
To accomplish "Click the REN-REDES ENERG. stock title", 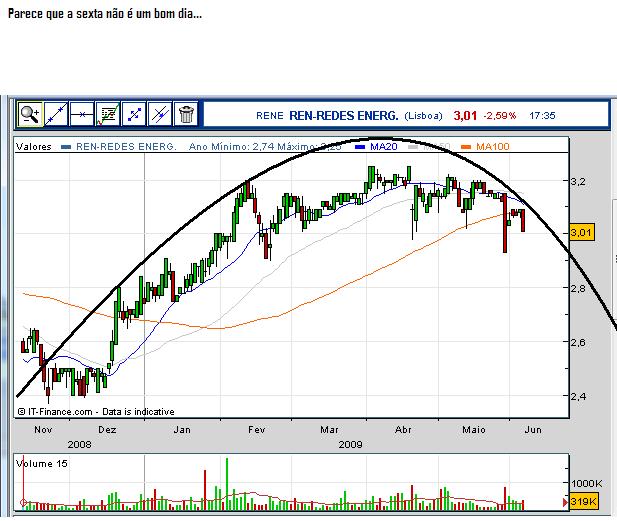I will pos(344,116).
